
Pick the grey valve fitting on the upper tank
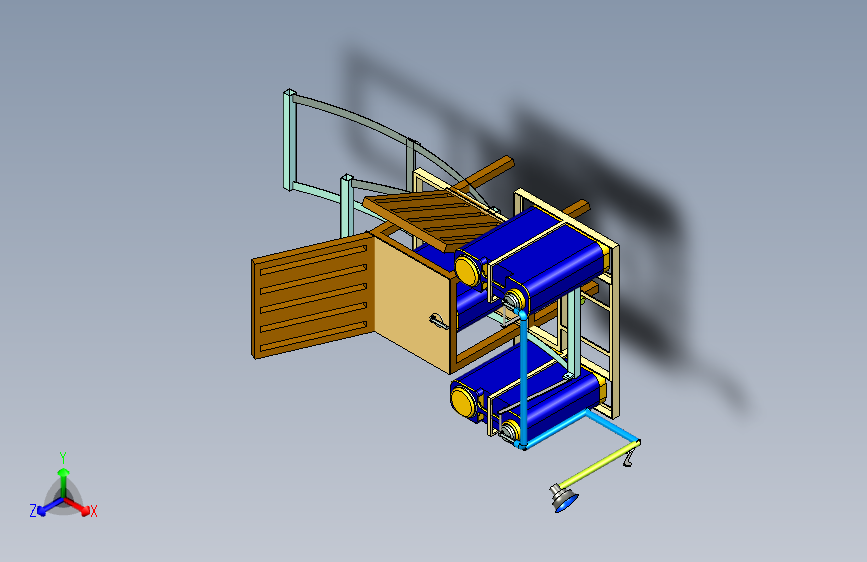click(x=513, y=301)
